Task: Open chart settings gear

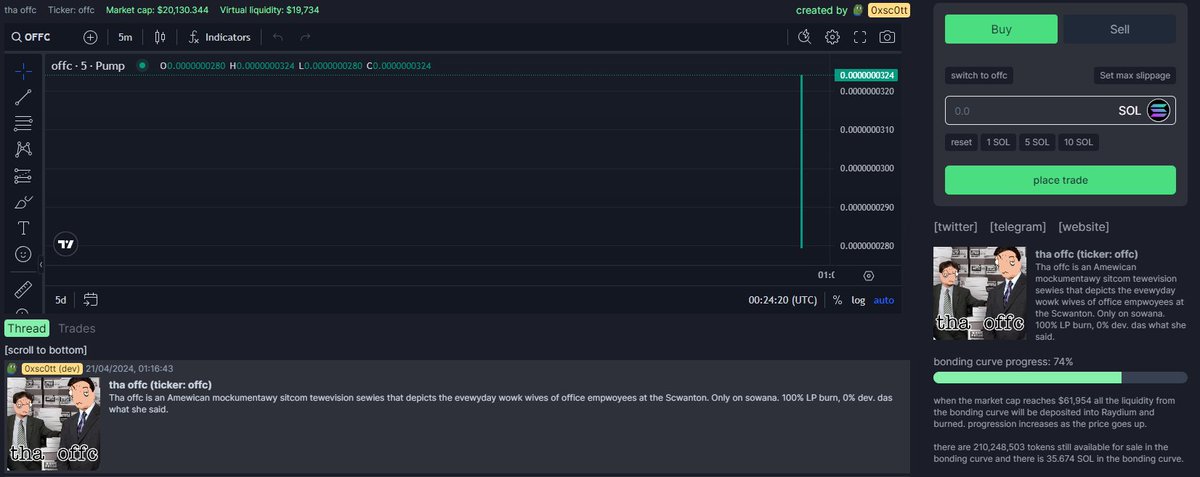Action: click(x=832, y=37)
